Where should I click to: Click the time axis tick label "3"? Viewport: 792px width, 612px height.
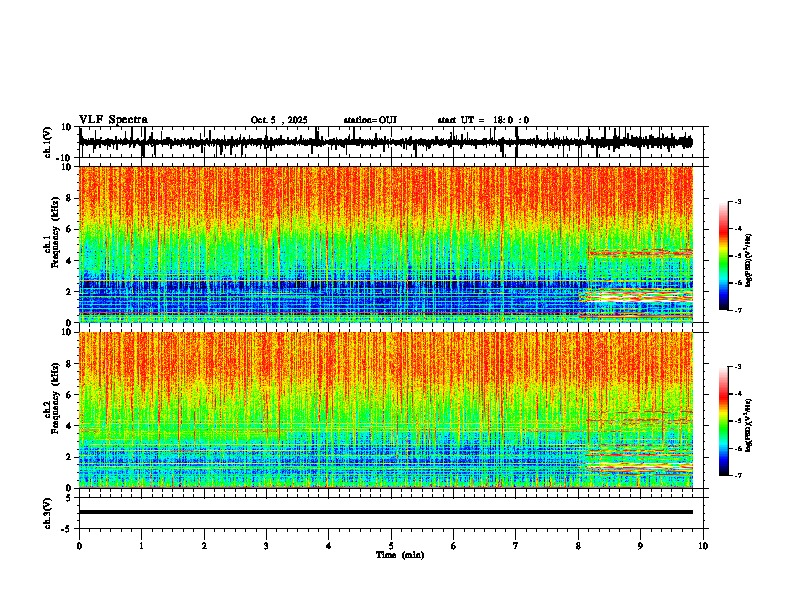(x=266, y=546)
